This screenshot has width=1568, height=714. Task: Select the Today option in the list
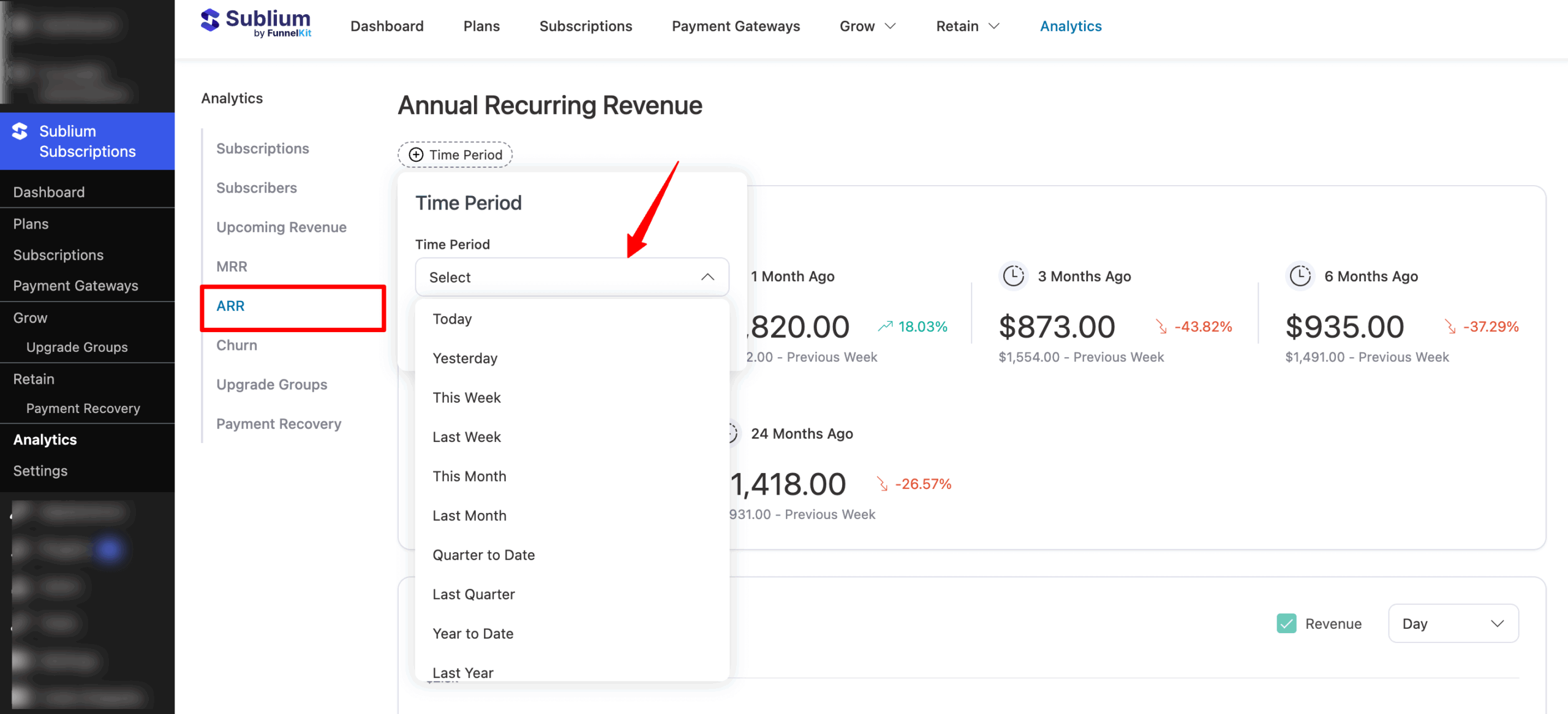tap(452, 319)
